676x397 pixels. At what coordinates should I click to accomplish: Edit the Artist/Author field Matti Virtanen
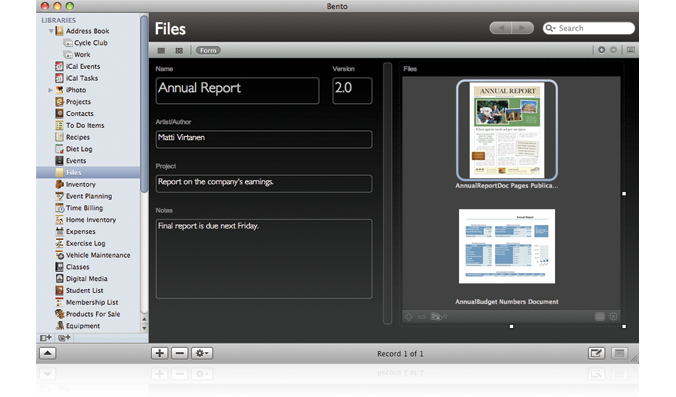pyautogui.click(x=264, y=139)
